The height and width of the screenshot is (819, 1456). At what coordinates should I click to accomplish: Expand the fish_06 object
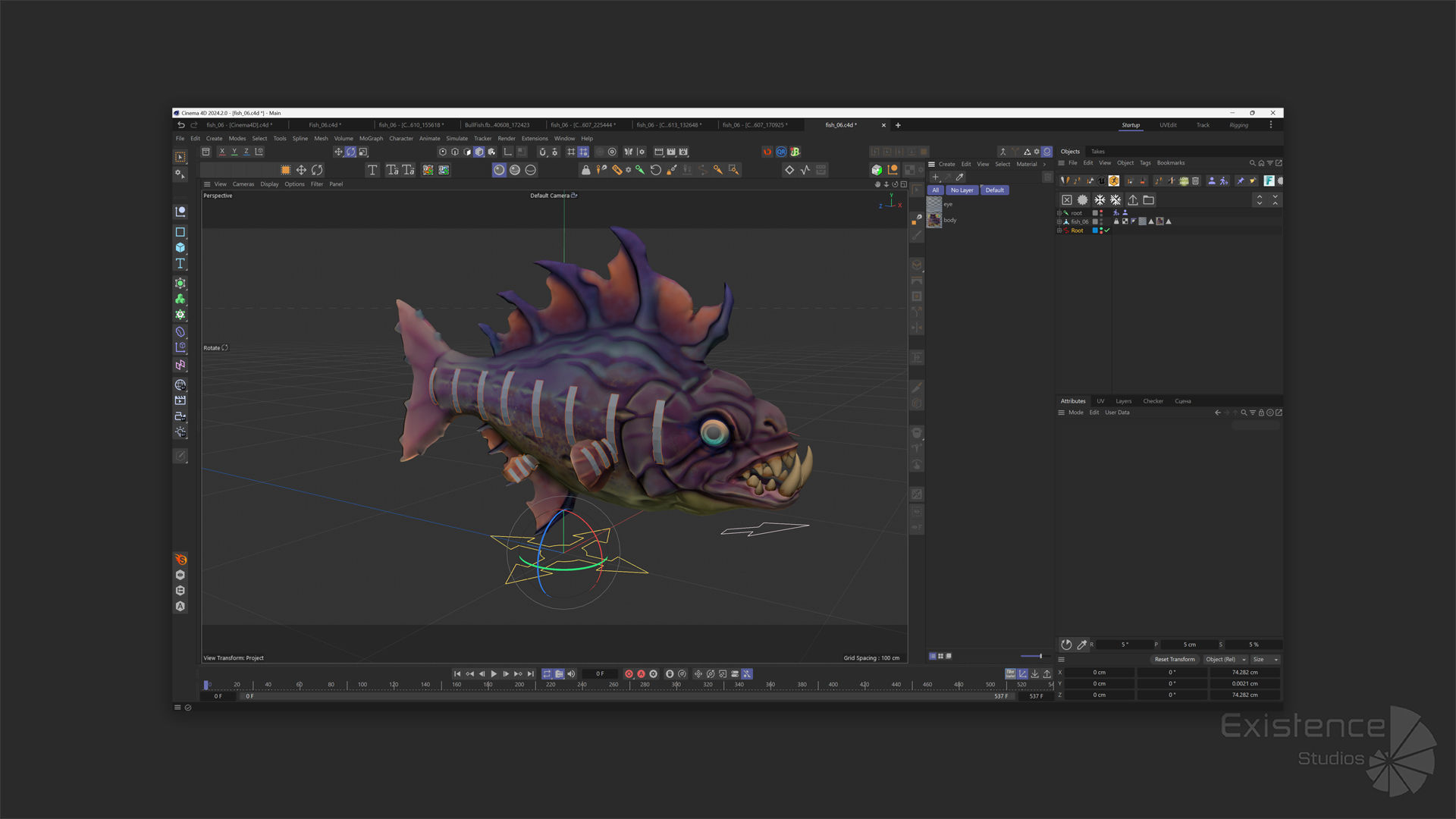(1059, 221)
